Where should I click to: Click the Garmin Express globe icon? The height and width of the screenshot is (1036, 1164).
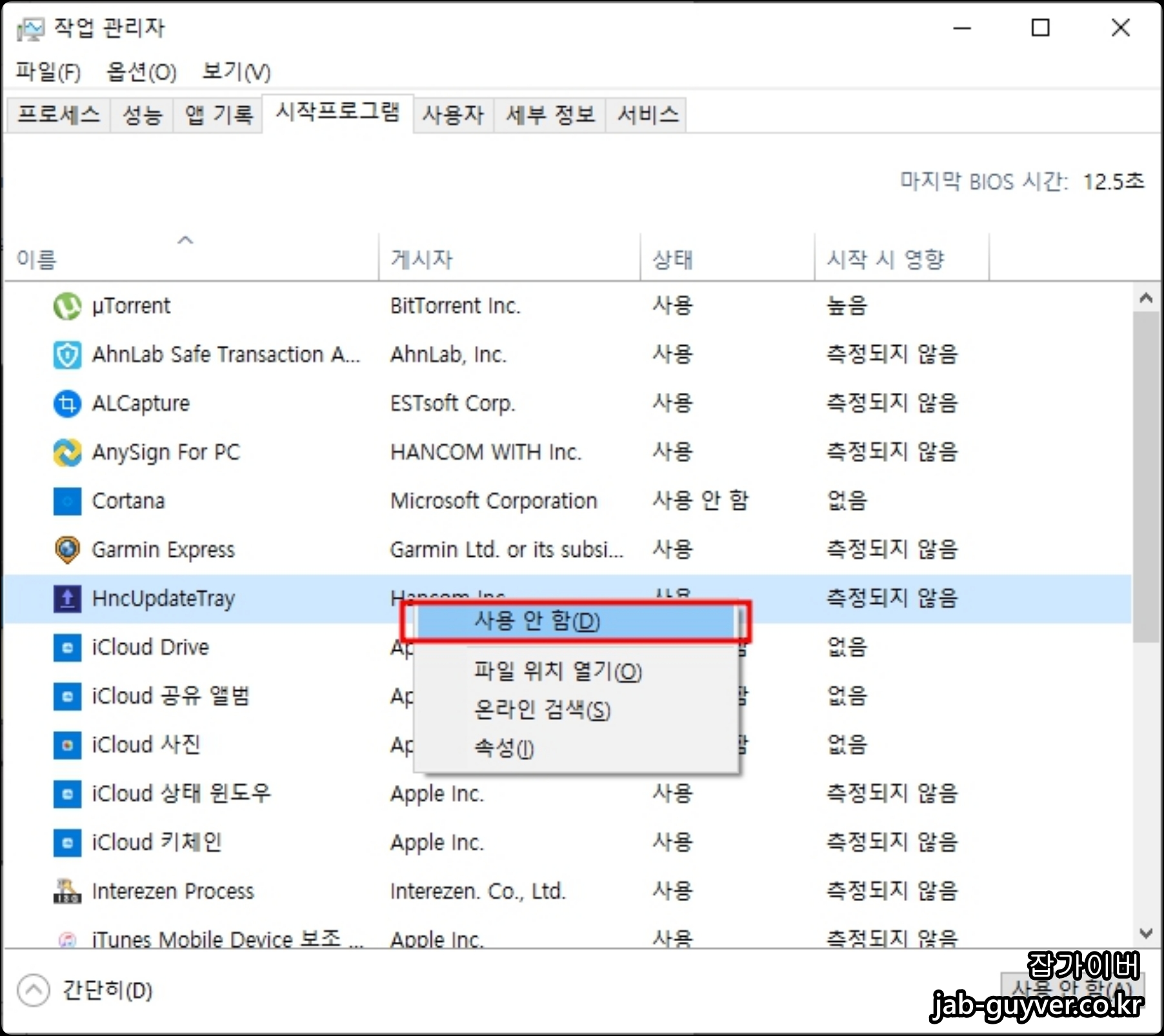[67, 550]
